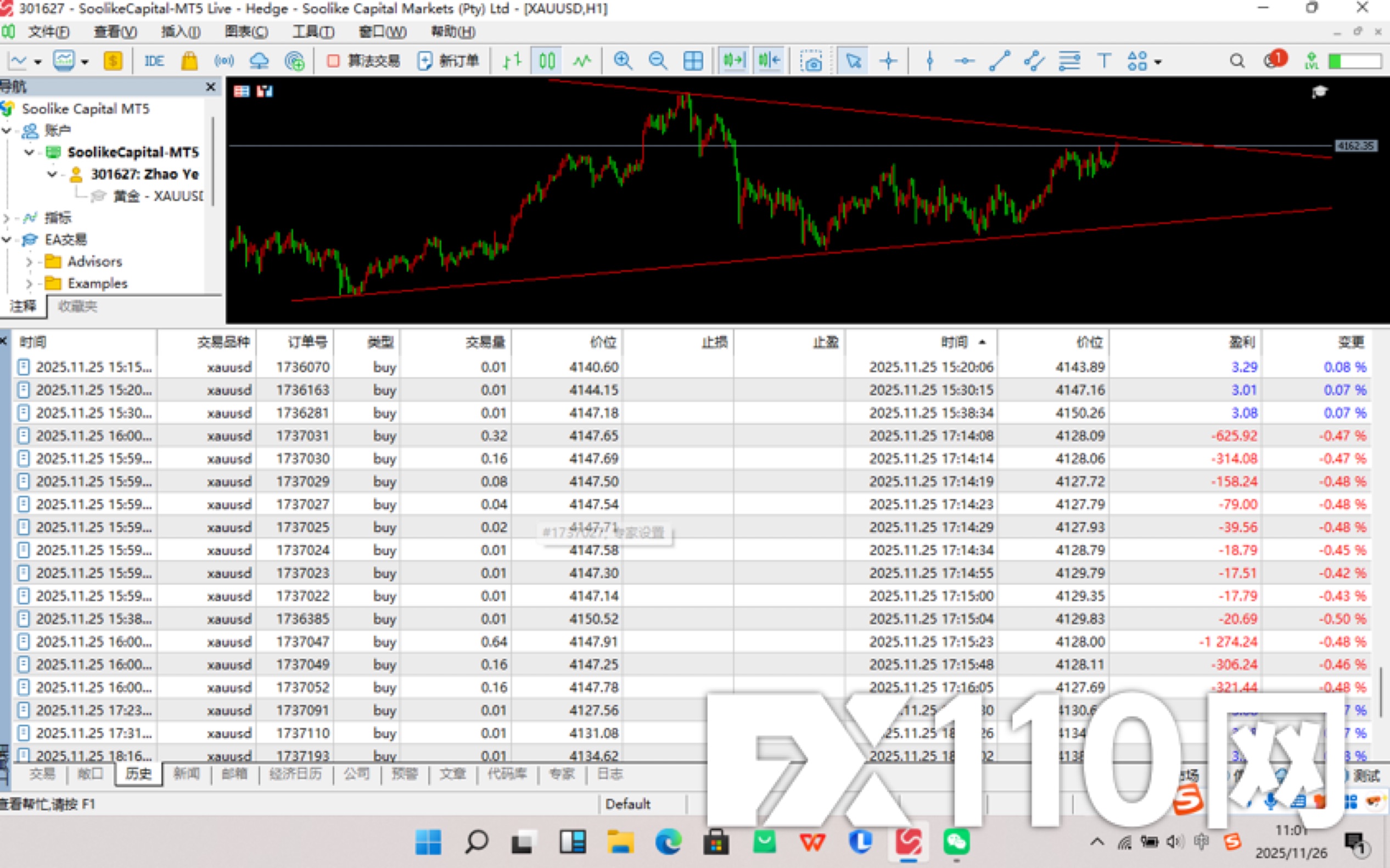Toggle candlestick chart mode
Viewport: 1390px width, 868px height.
(547, 61)
